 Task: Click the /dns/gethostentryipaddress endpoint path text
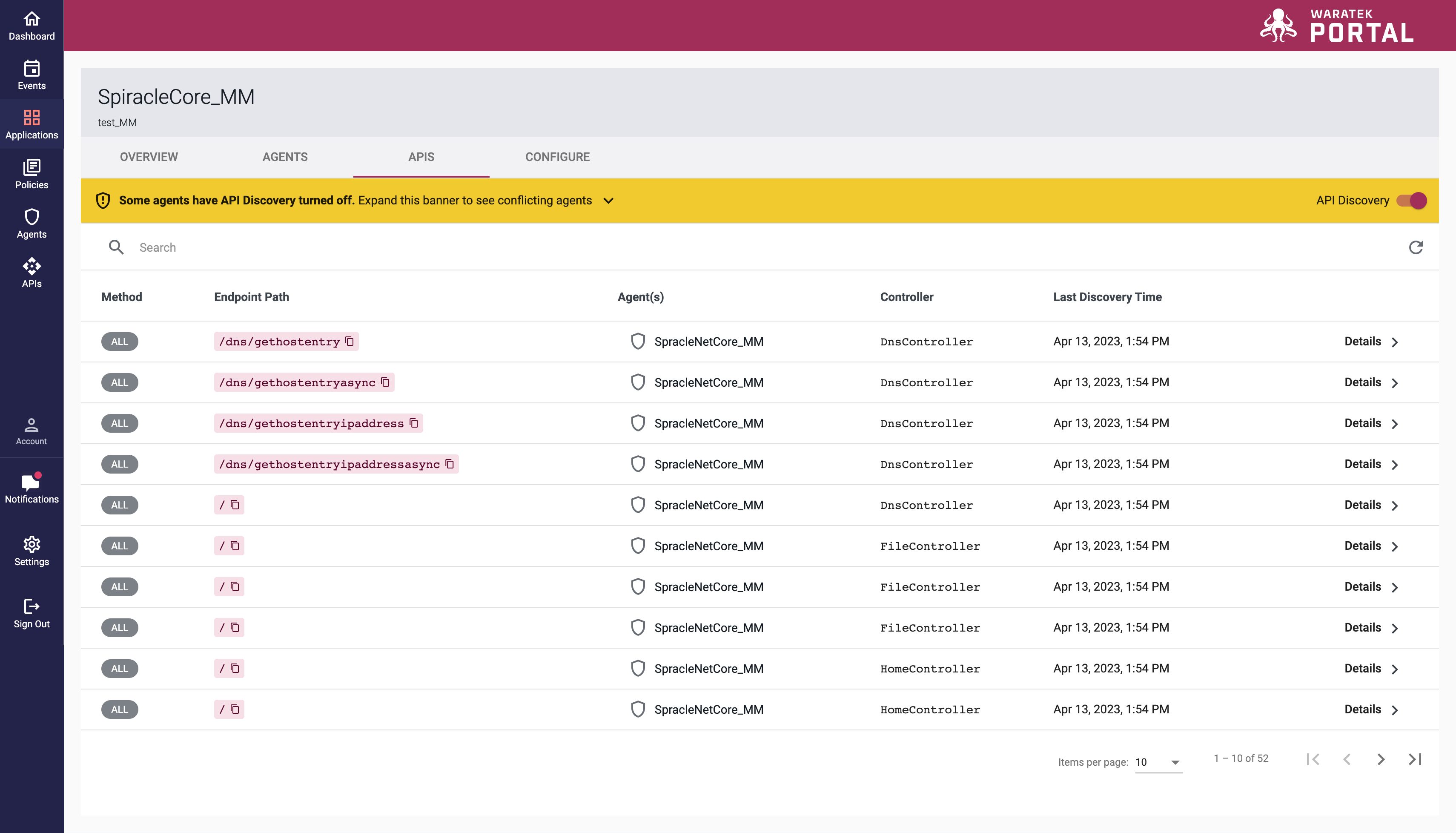311,423
